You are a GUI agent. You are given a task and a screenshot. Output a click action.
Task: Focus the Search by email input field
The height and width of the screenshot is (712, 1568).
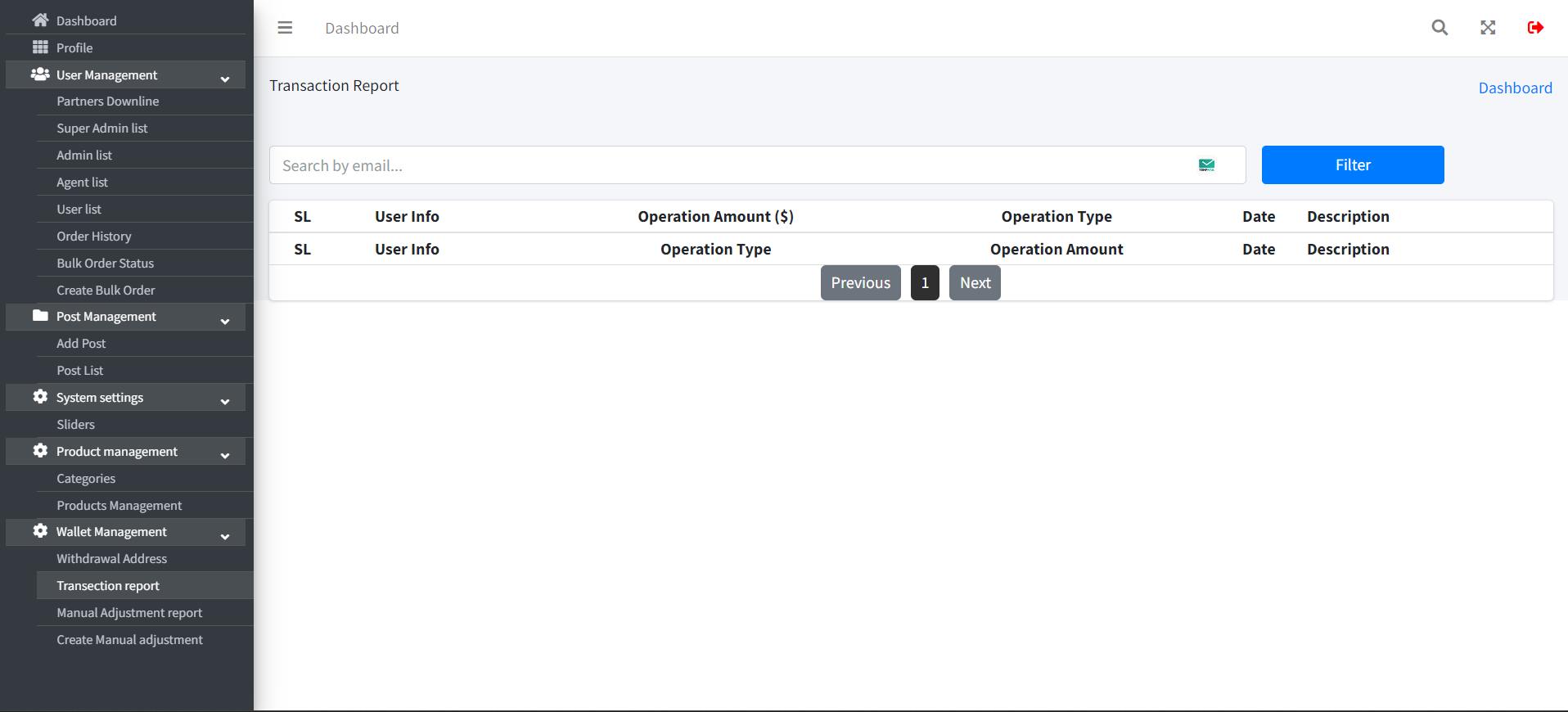[728, 165]
